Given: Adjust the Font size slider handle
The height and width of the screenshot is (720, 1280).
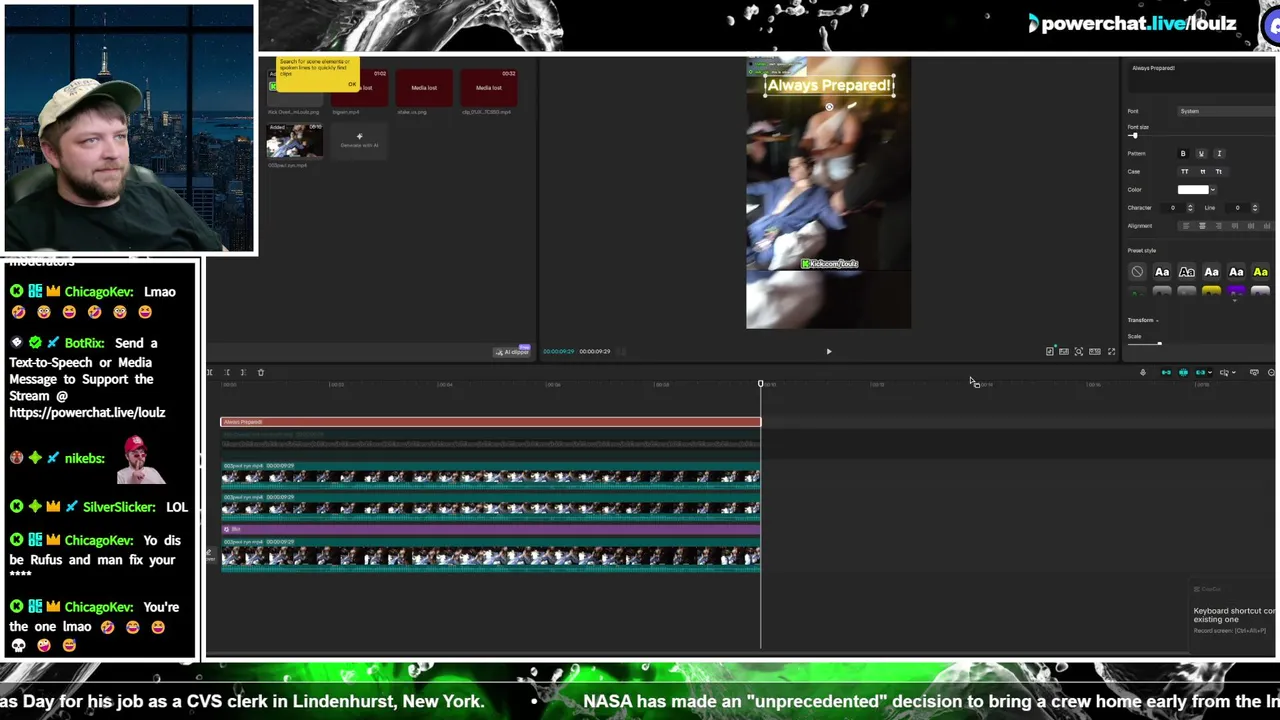Looking at the screenshot, I should (x=1133, y=136).
